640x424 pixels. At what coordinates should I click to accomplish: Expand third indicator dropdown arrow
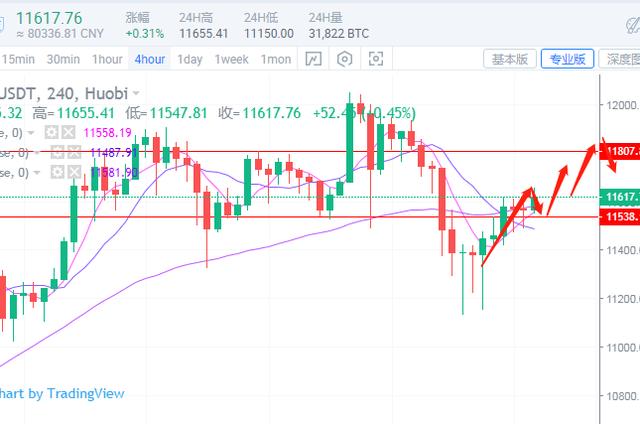(37, 173)
